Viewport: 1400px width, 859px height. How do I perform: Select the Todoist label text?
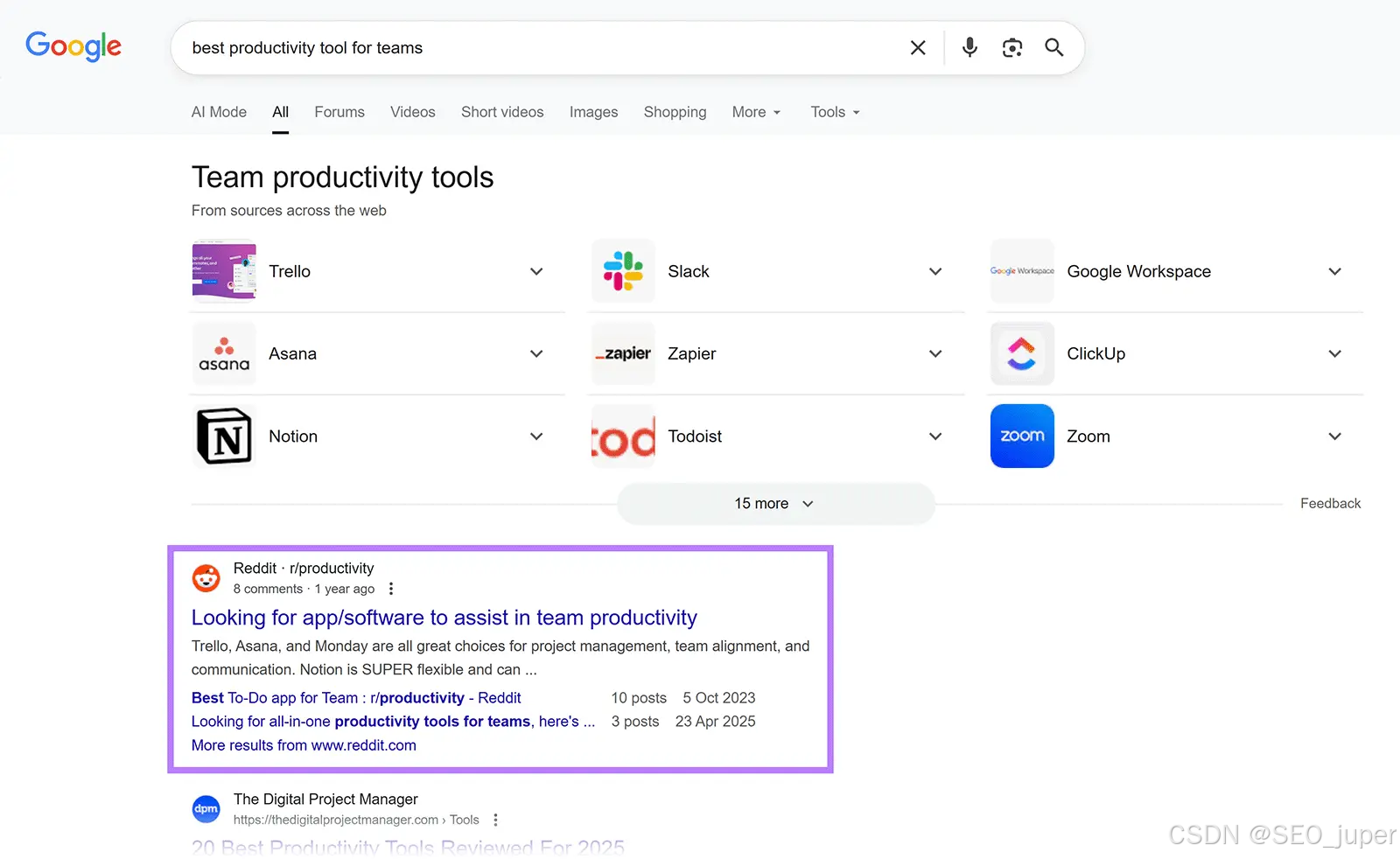coord(695,436)
